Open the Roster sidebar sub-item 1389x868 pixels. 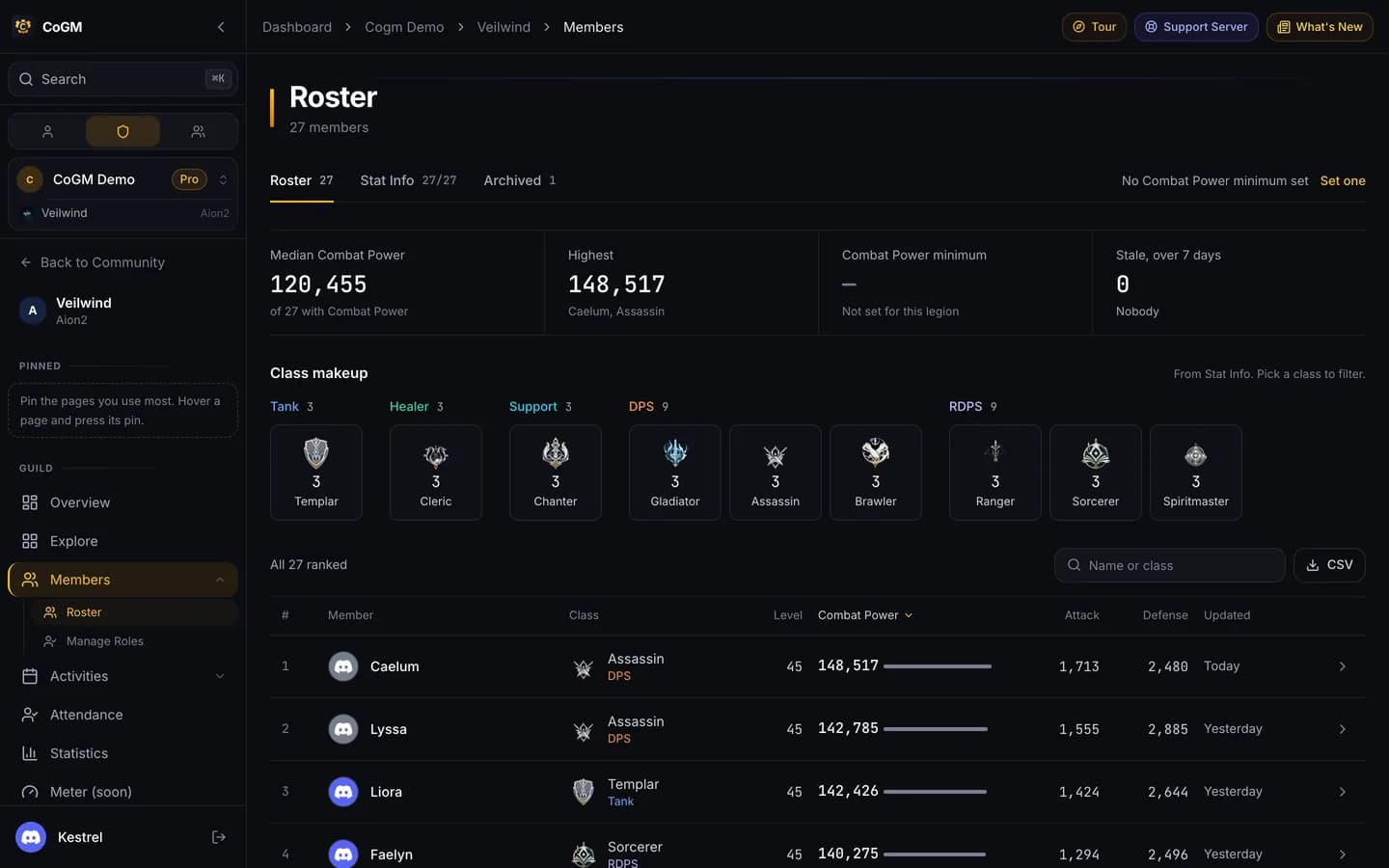click(134, 612)
